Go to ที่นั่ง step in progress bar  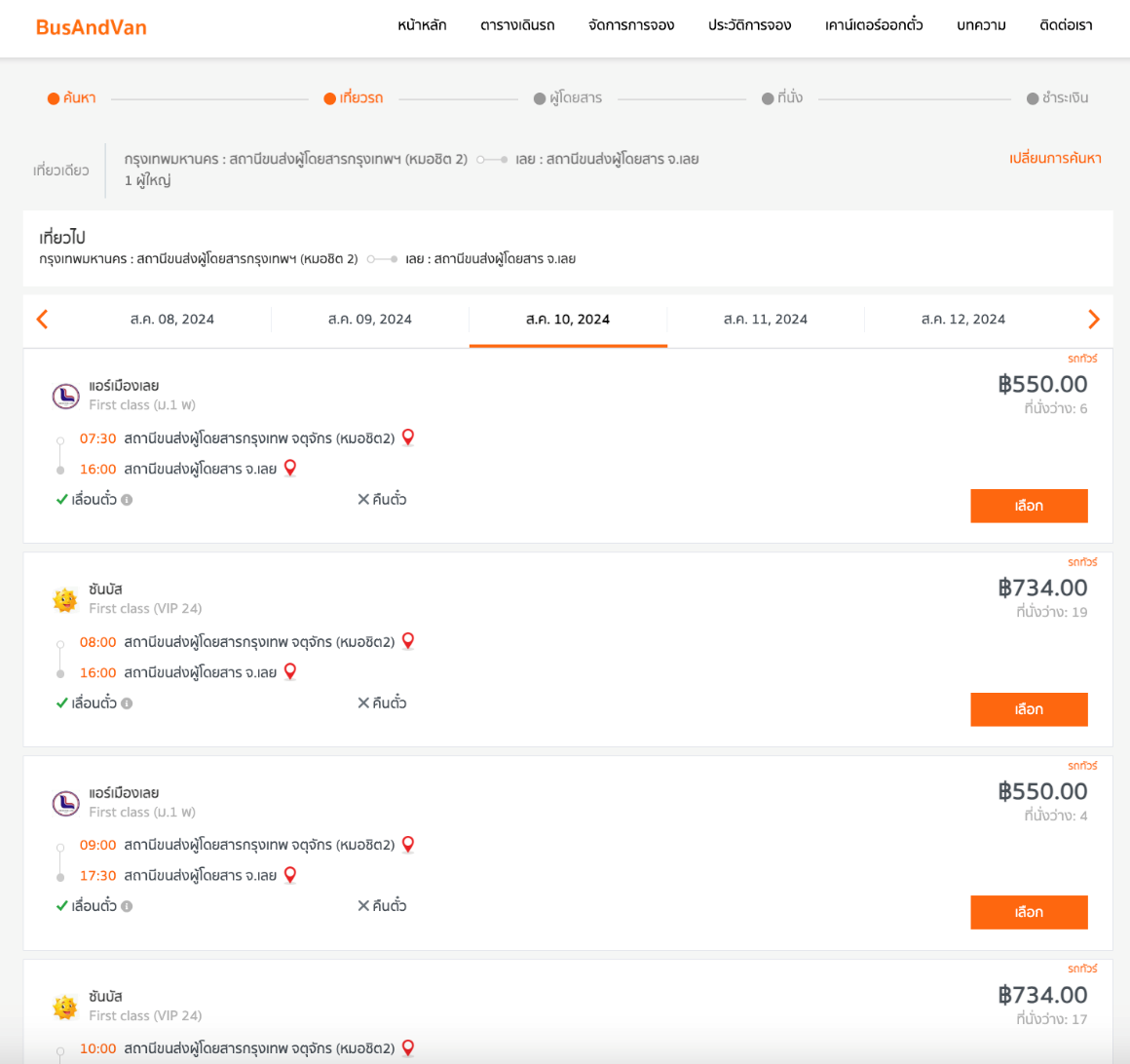point(782,98)
